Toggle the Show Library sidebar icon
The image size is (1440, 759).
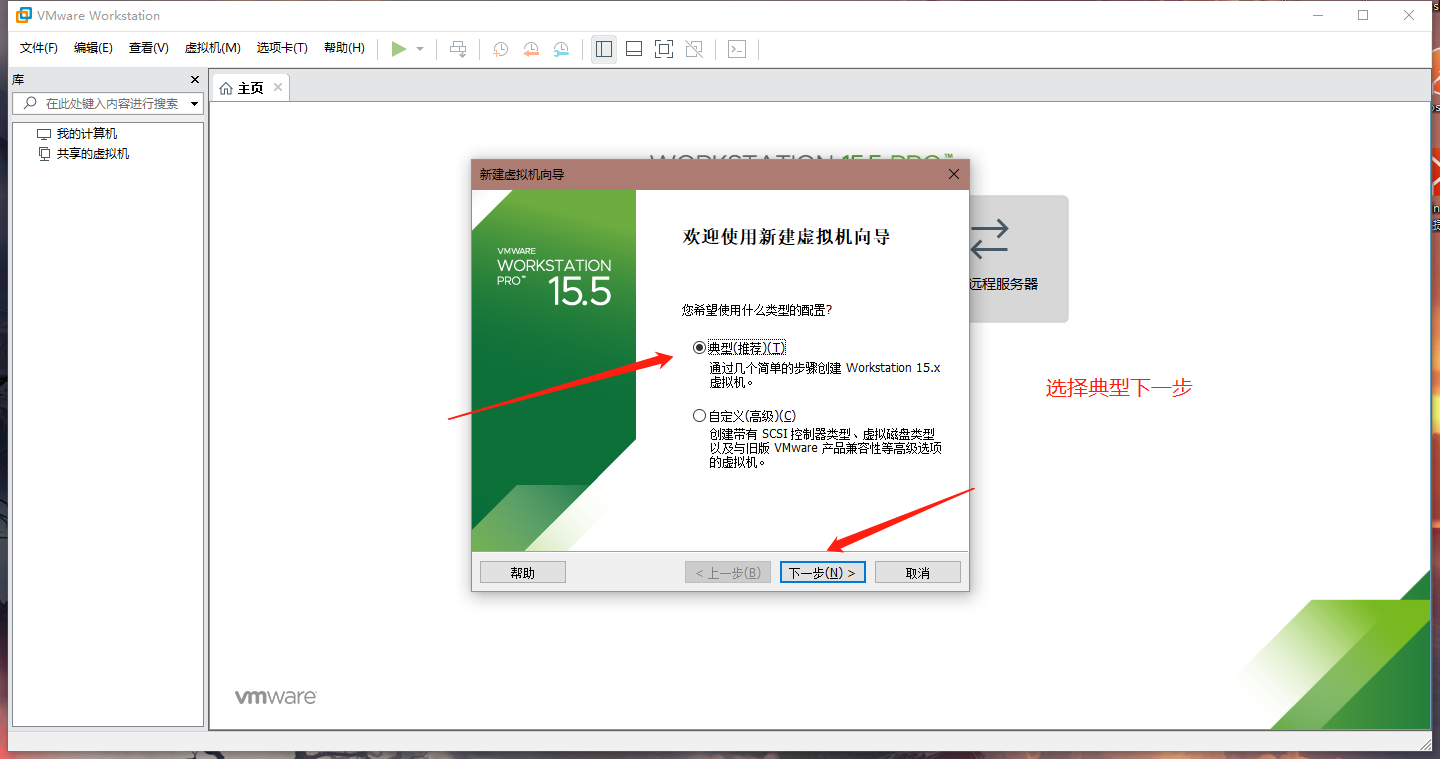pos(603,49)
